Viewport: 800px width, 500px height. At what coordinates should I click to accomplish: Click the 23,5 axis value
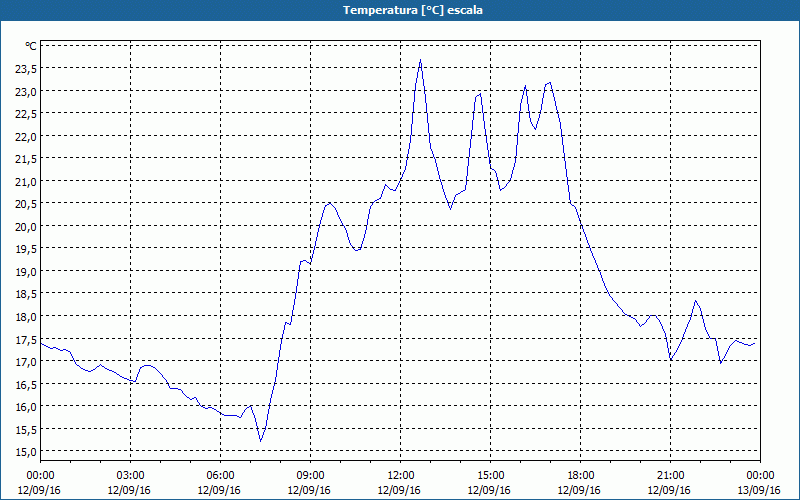pos(26,69)
